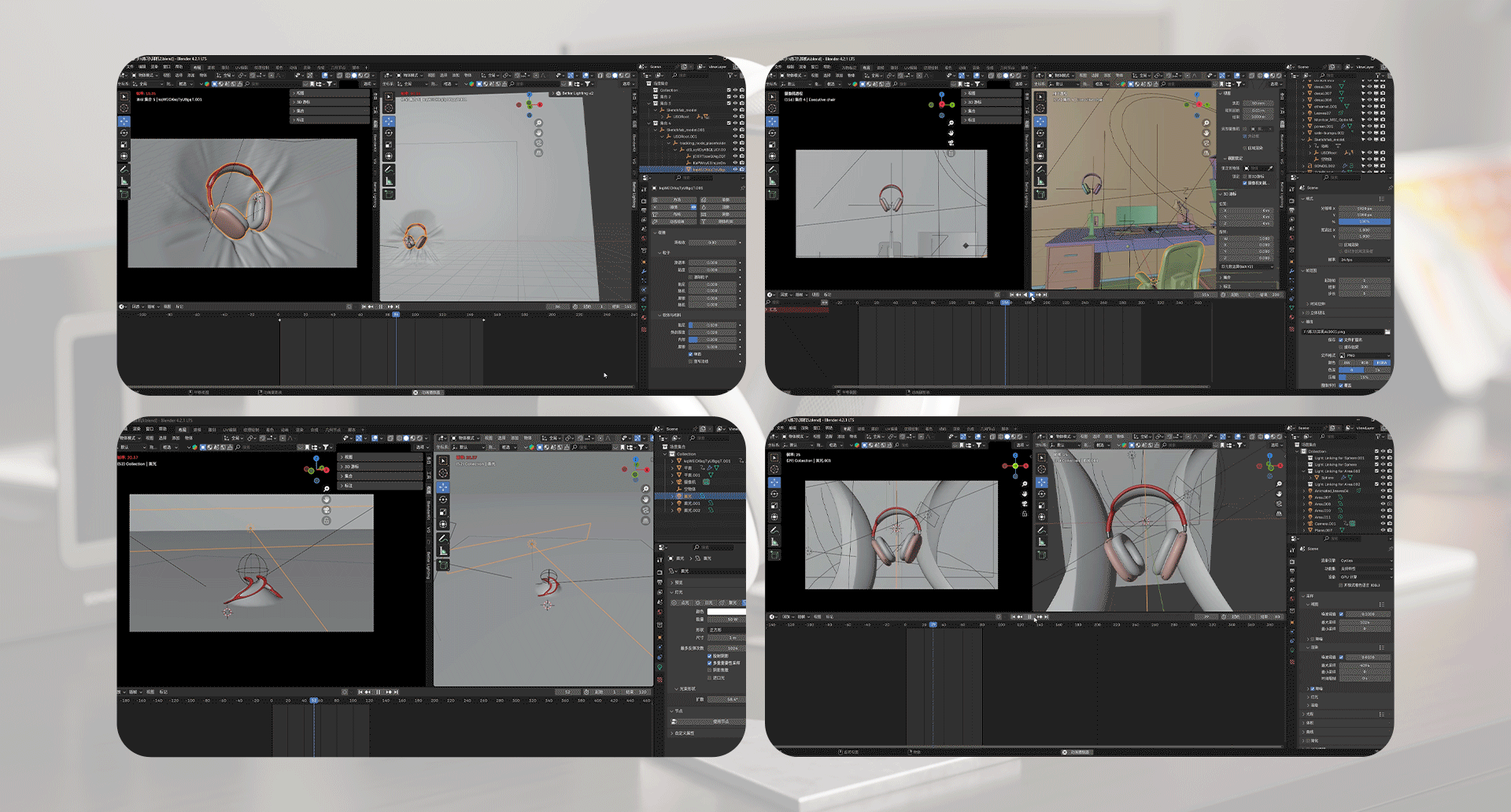Viewport: 1511px width, 812px height.
Task: Select Cursor tool in desk-scene window's camera view
Action: [773, 109]
